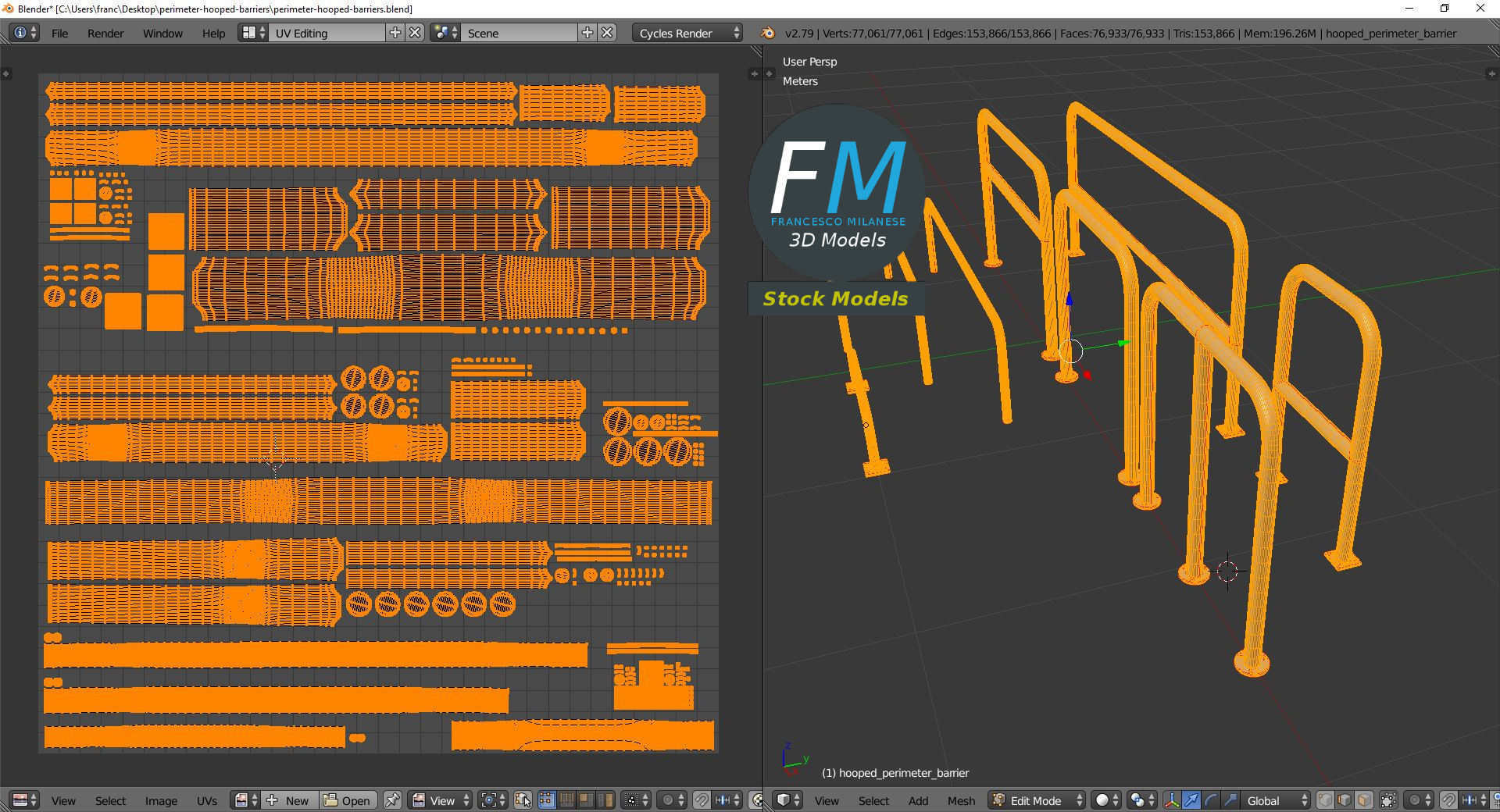
Task: Open the Mesh menu
Action: point(961,800)
